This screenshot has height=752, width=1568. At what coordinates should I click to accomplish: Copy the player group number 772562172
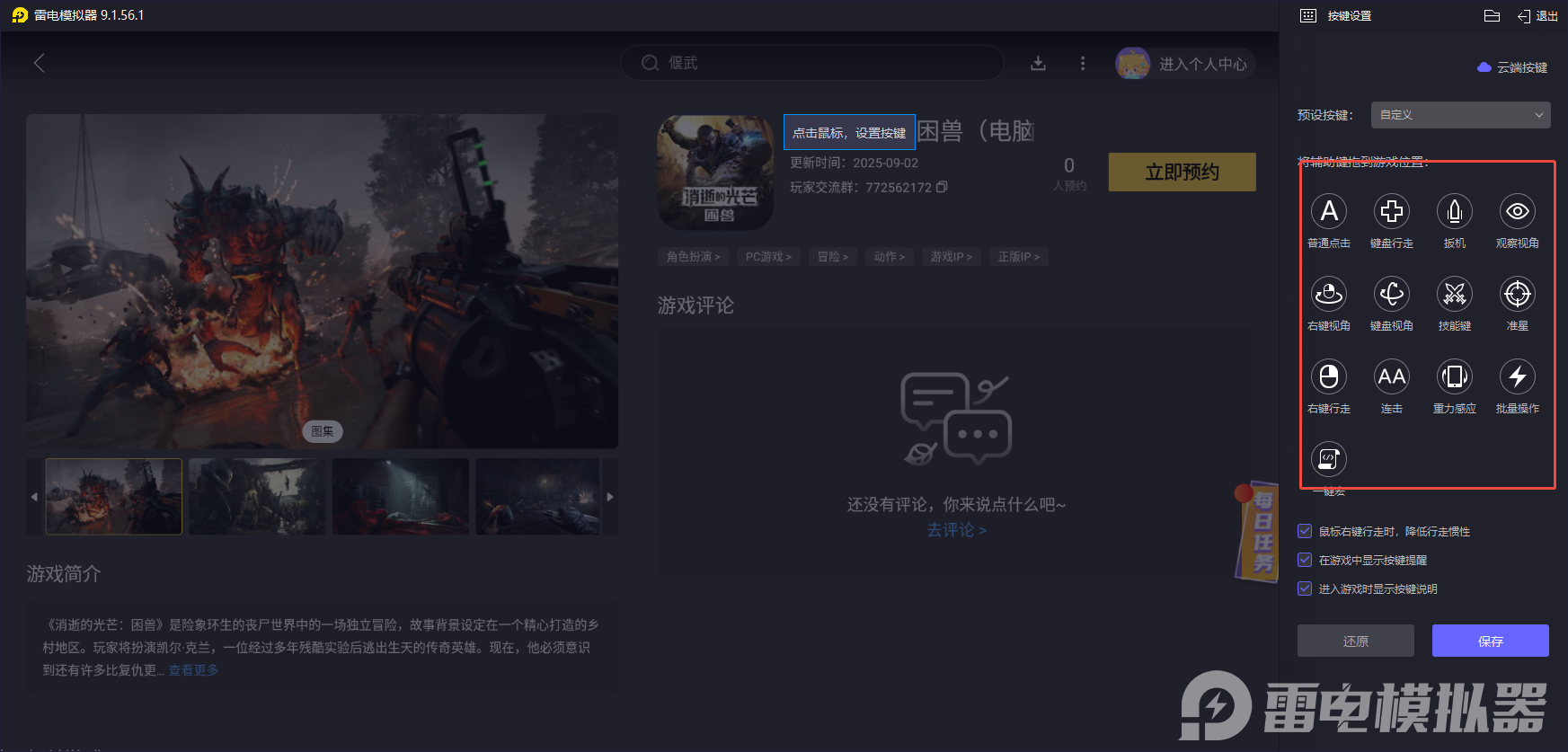tap(942, 187)
